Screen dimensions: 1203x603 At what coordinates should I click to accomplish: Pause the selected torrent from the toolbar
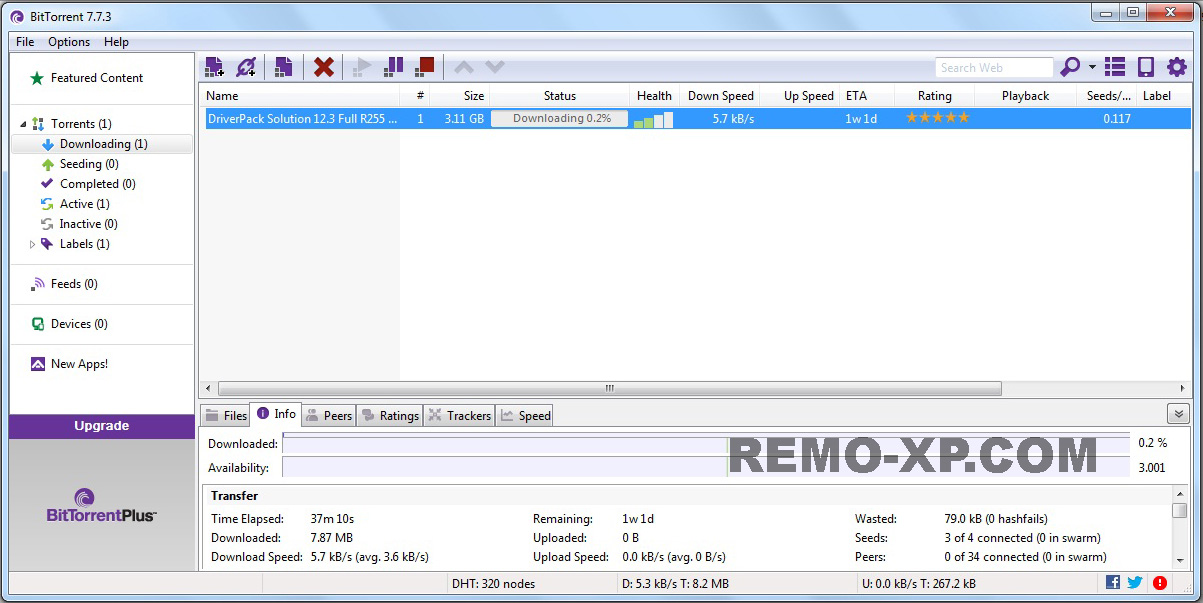[394, 67]
